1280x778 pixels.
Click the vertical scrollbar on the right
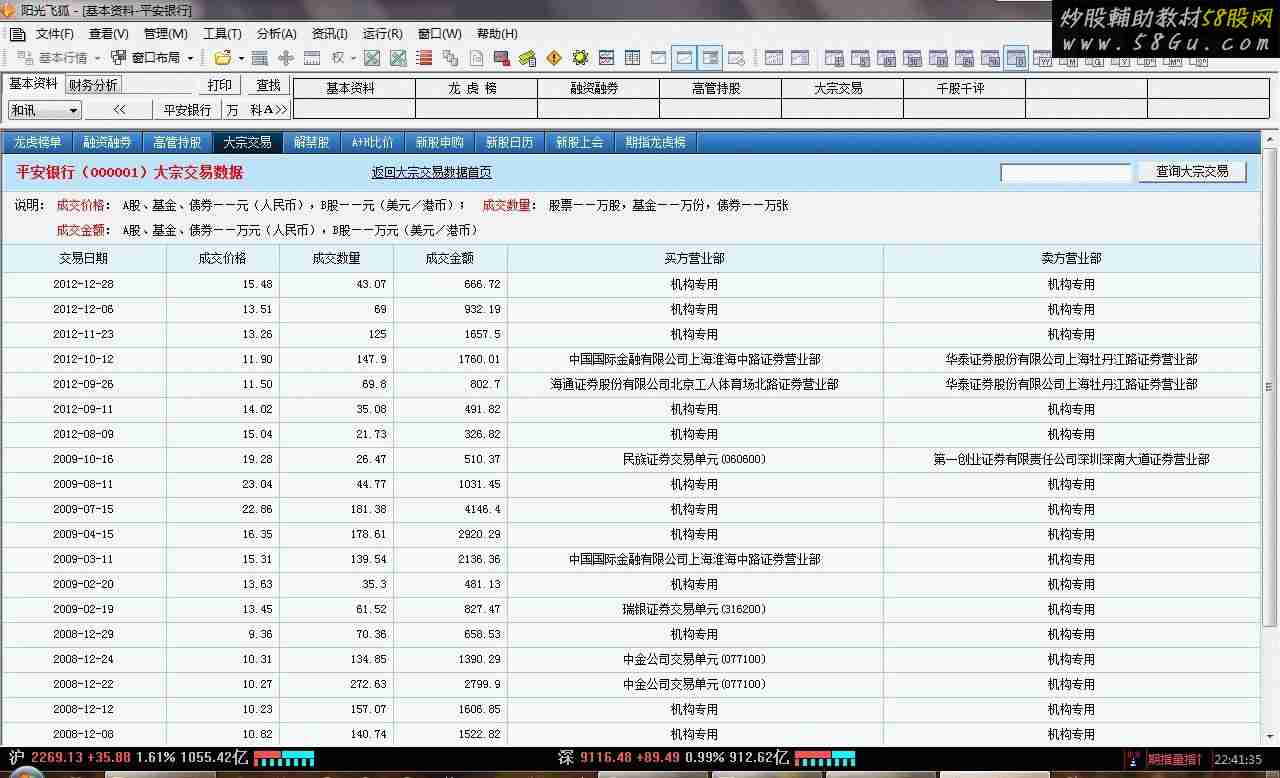click(1271, 388)
